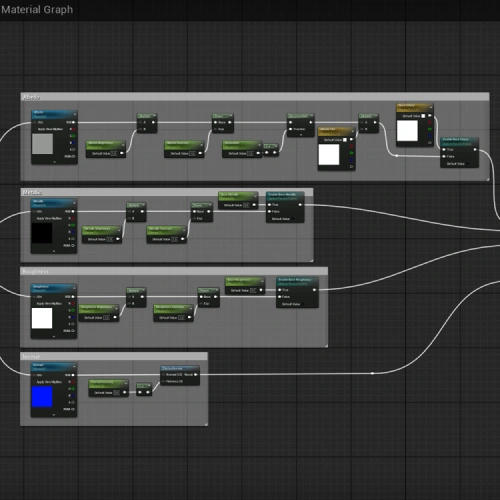500x500 pixels.
Task: Click the reroute dot on the Normal wire
Action: (372, 373)
